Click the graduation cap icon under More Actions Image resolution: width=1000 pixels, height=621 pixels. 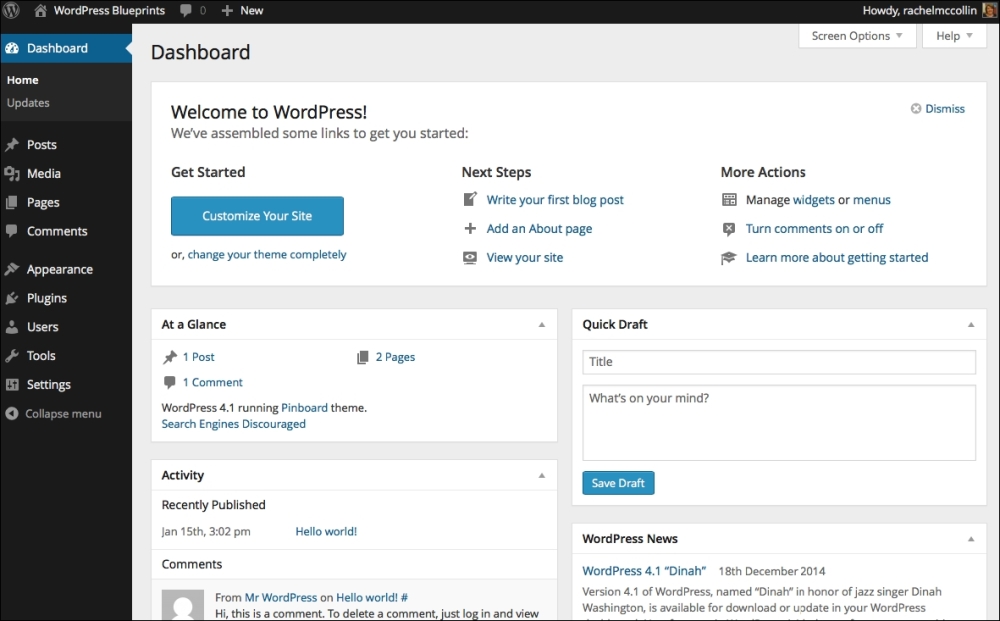[728, 258]
